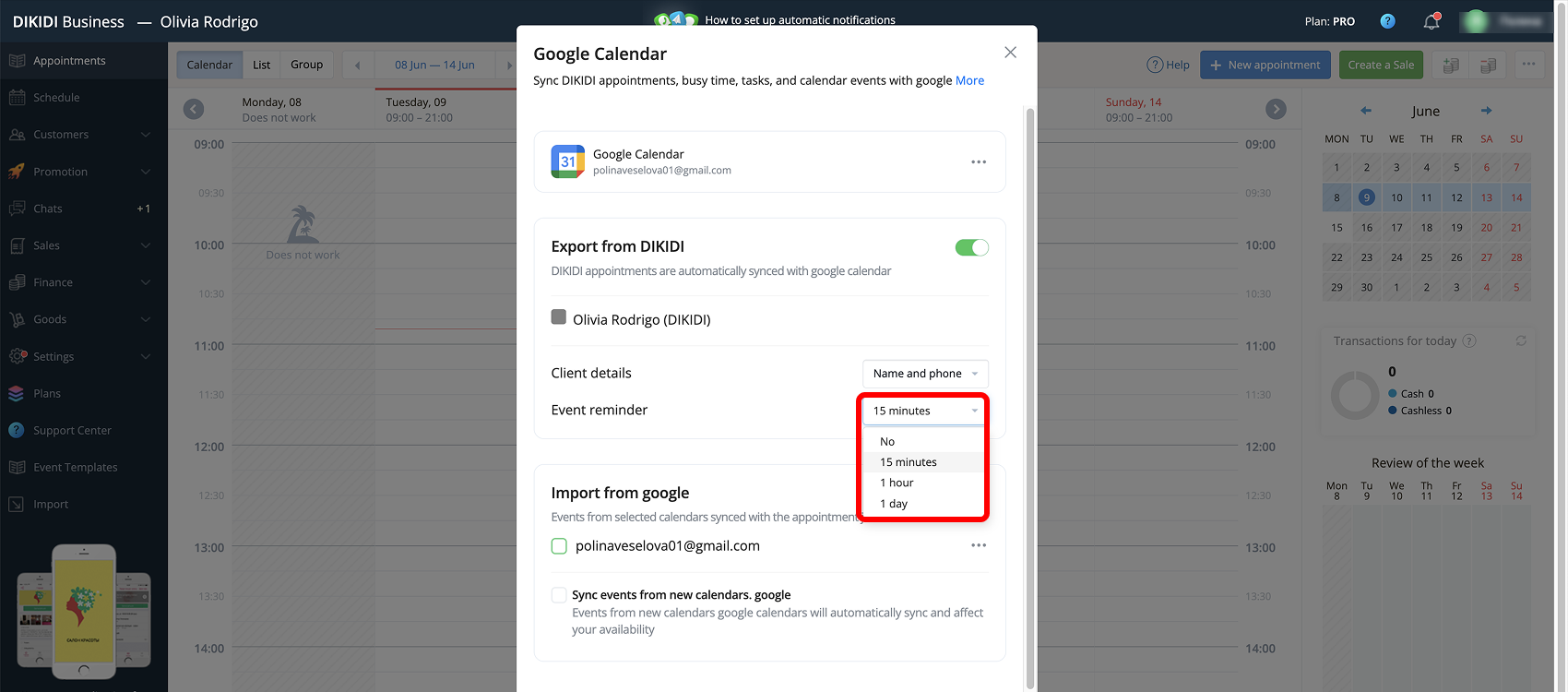1568x692 pixels.
Task: Click the New appointment button
Action: [1265, 65]
